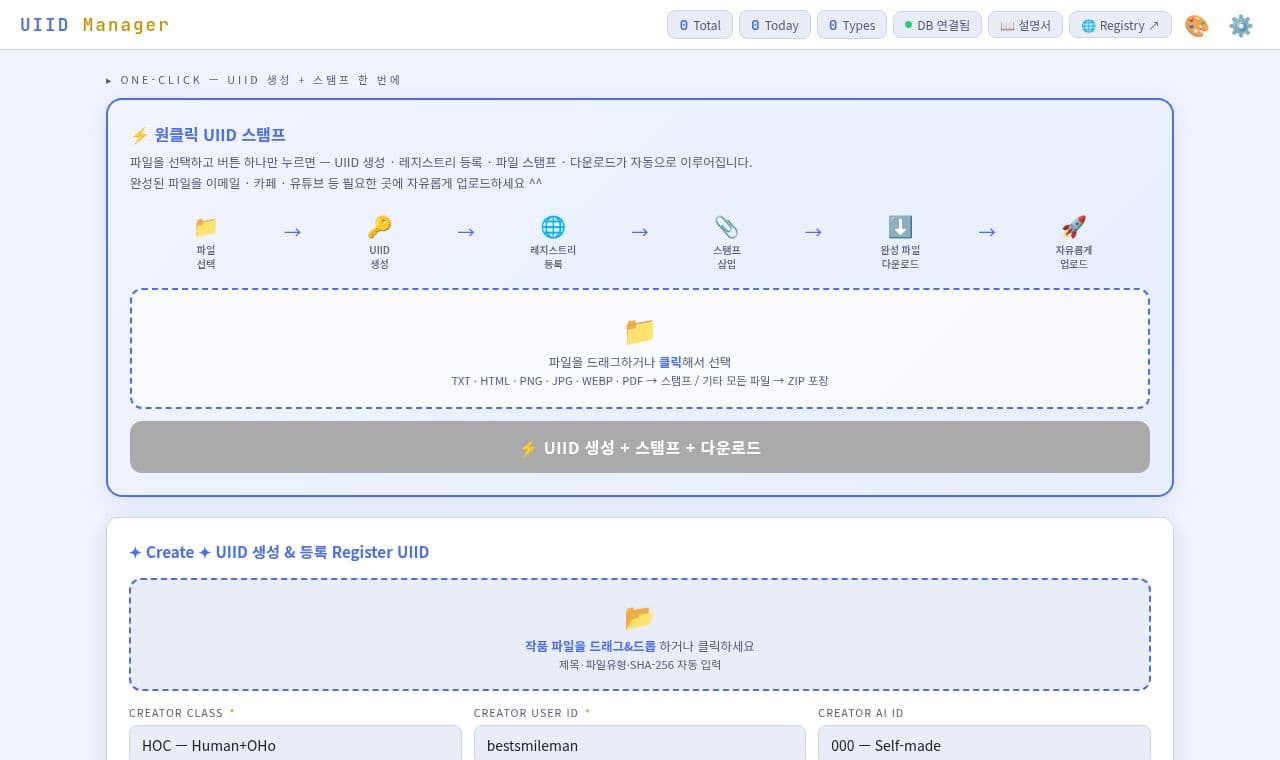Click the free upload rocket icon
The image size is (1280, 760).
tap(1074, 227)
